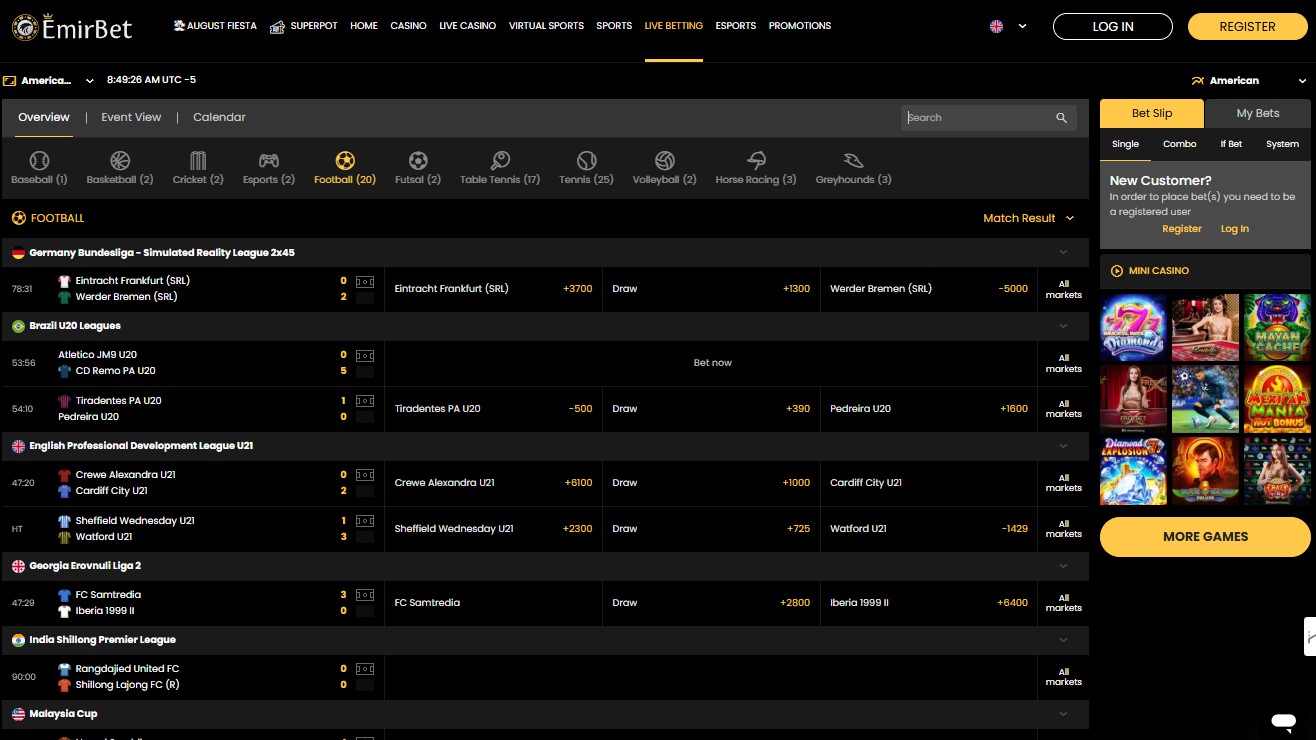1316x740 pixels.
Task: Bet on Iberia 1999 II at +6400
Action: [929, 603]
